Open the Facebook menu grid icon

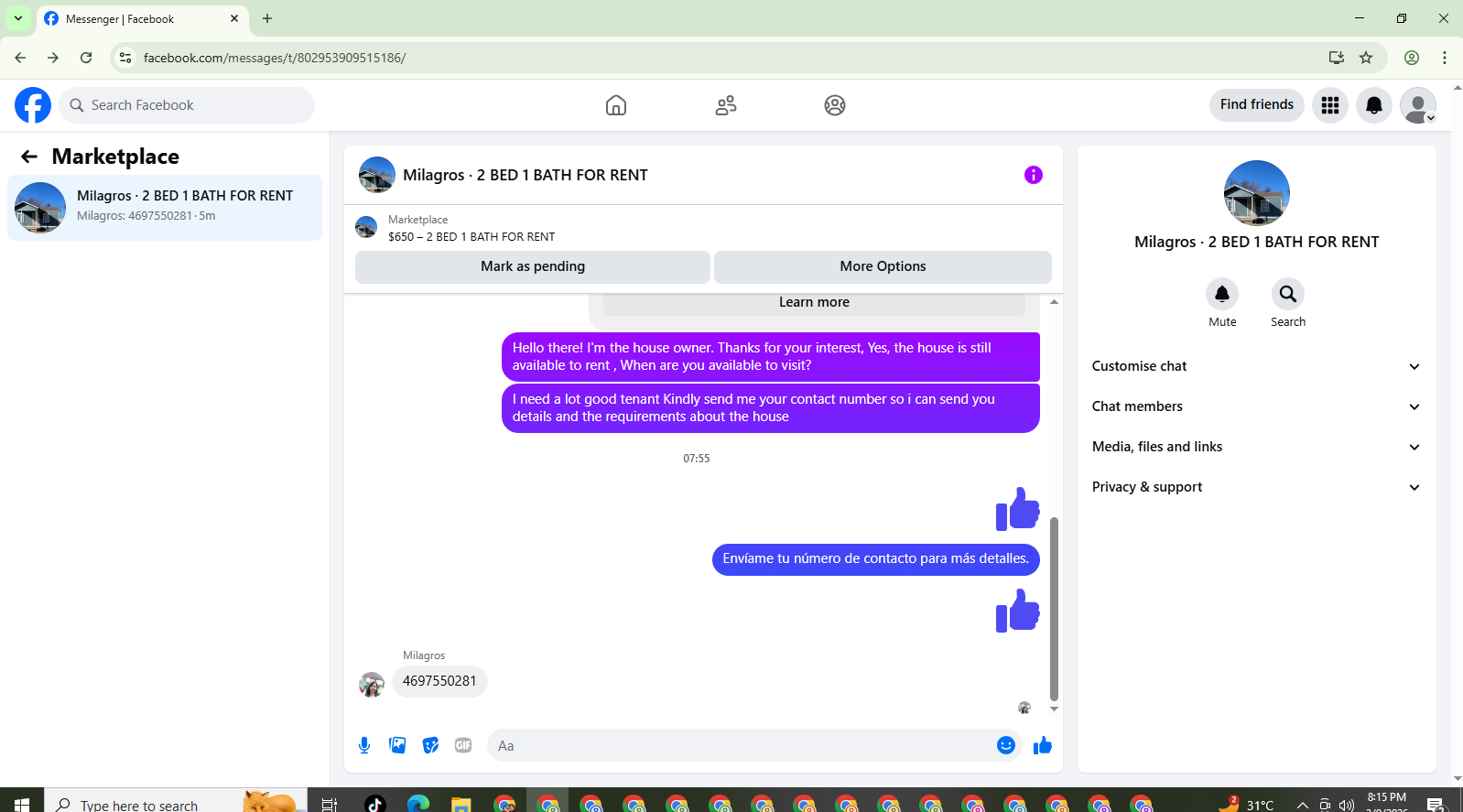(1330, 105)
